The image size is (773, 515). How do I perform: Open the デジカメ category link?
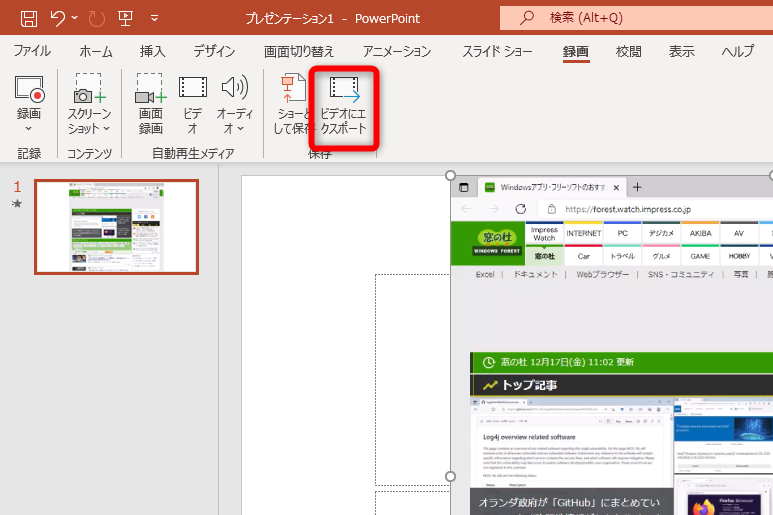click(x=662, y=234)
